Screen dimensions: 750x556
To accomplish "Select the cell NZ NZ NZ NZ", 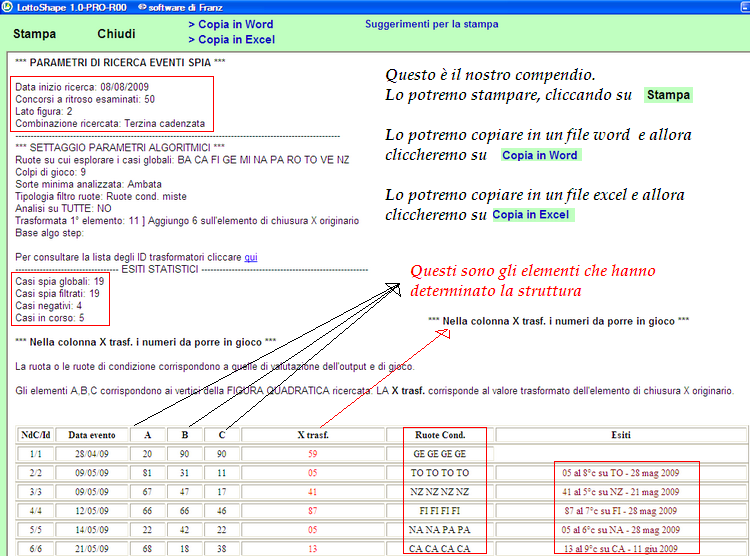I will (440, 492).
